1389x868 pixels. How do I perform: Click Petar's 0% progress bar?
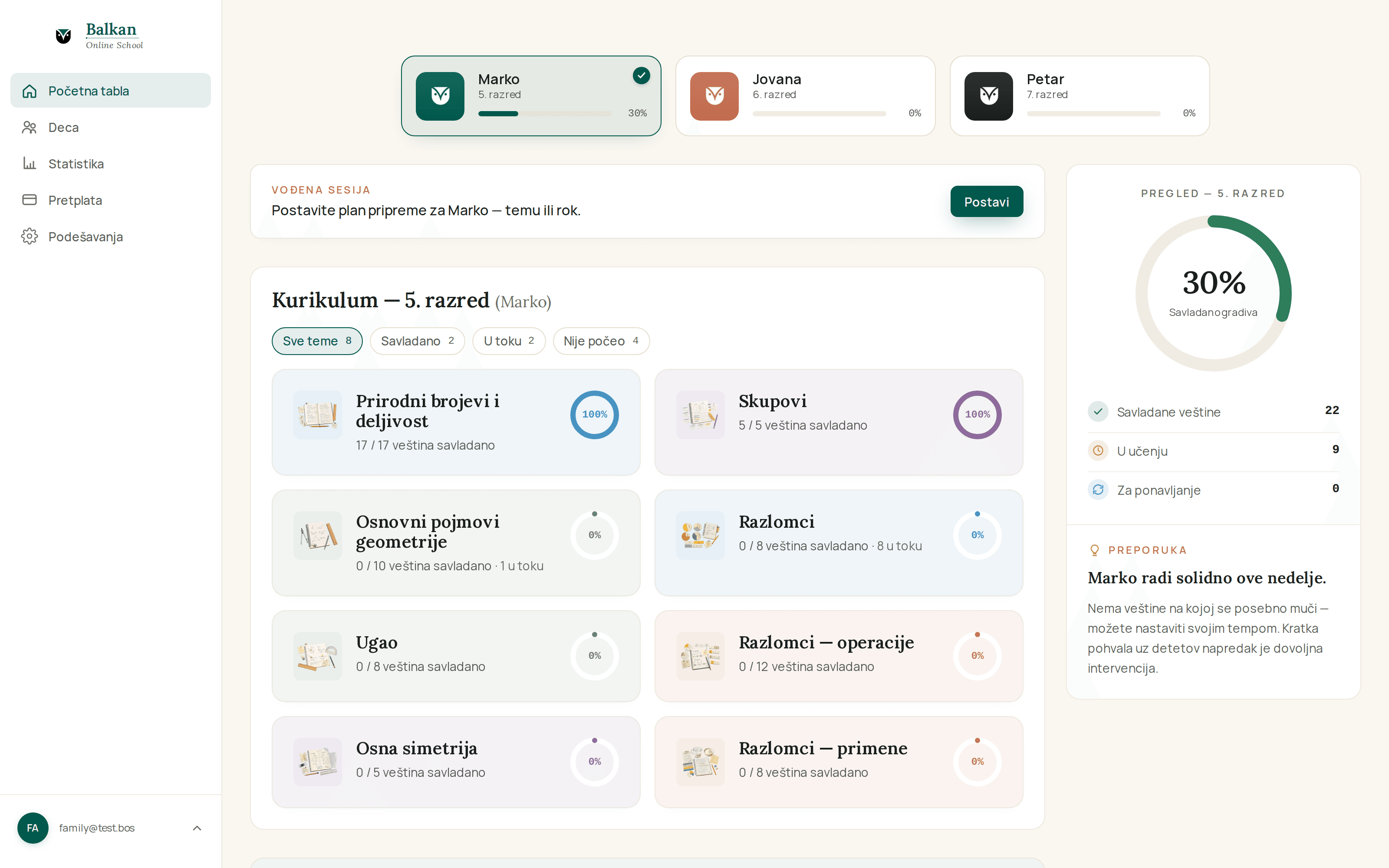click(x=1093, y=114)
